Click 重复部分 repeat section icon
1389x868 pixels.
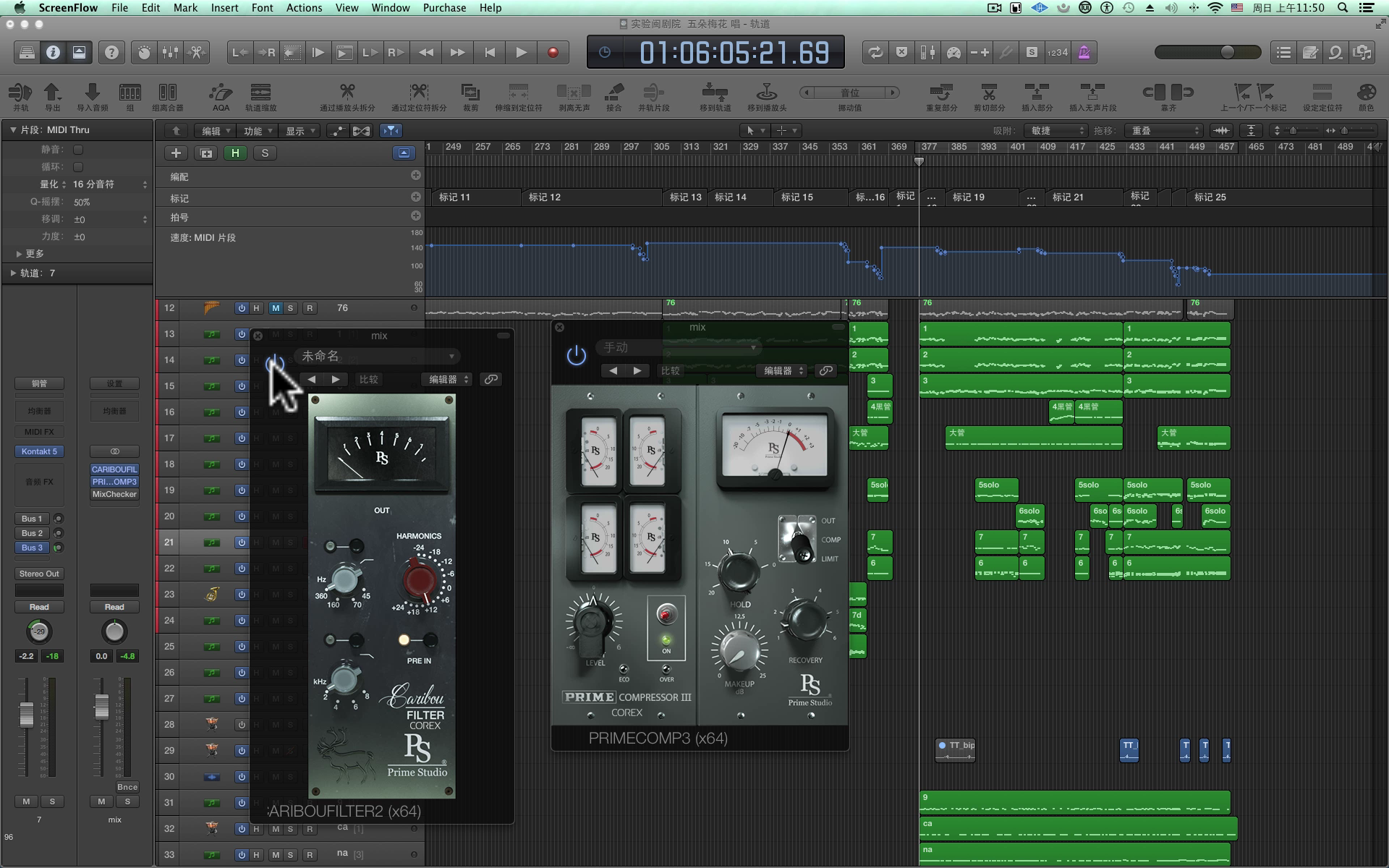tap(941, 97)
